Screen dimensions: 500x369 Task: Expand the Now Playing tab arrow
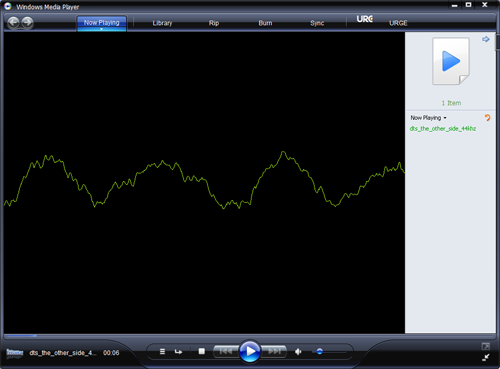click(101, 29)
